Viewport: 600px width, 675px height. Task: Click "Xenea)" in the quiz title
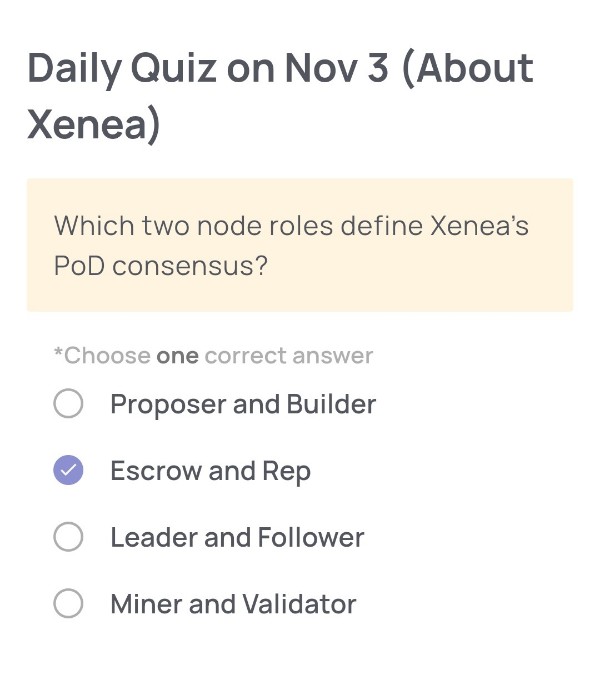coord(94,127)
